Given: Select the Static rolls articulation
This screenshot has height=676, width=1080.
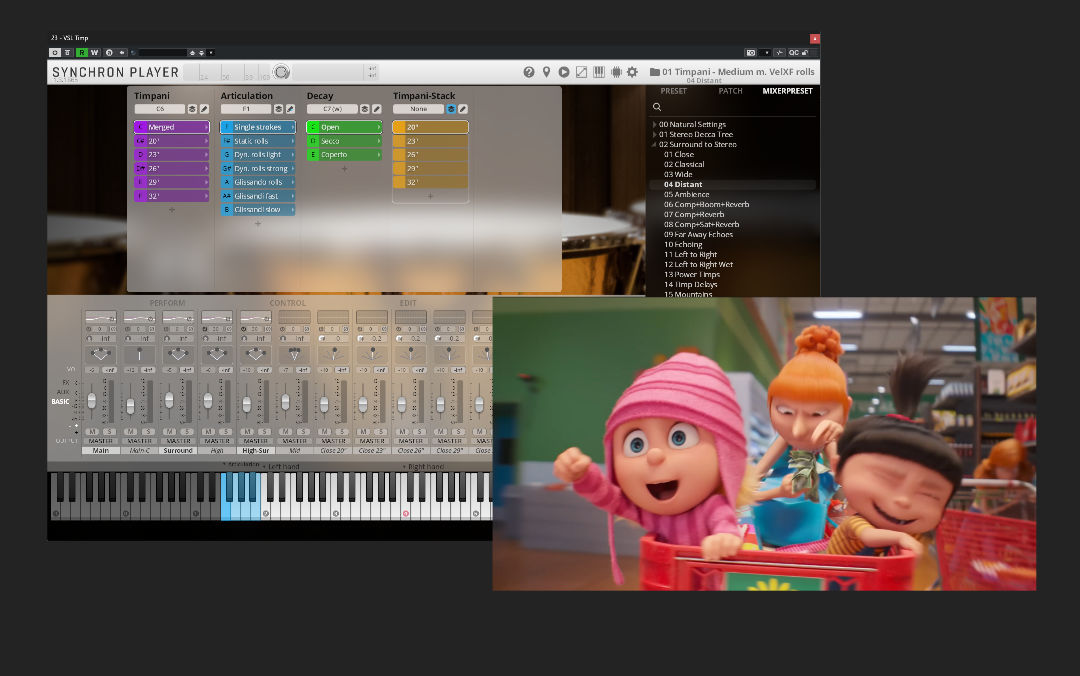Looking at the screenshot, I should tap(258, 141).
